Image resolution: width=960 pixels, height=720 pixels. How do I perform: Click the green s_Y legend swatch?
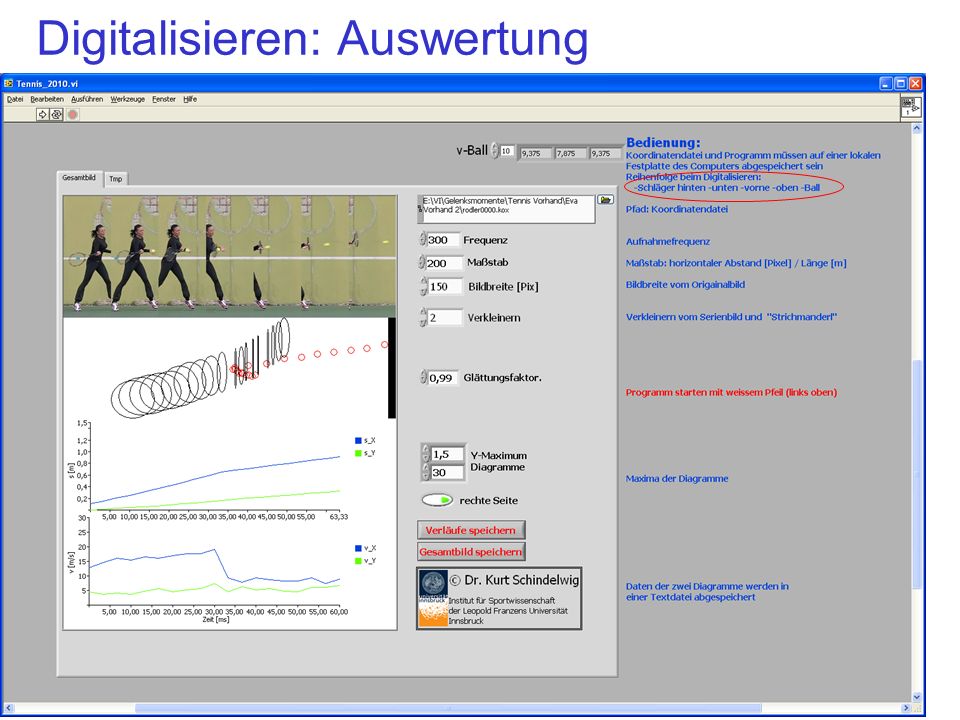click(358, 453)
